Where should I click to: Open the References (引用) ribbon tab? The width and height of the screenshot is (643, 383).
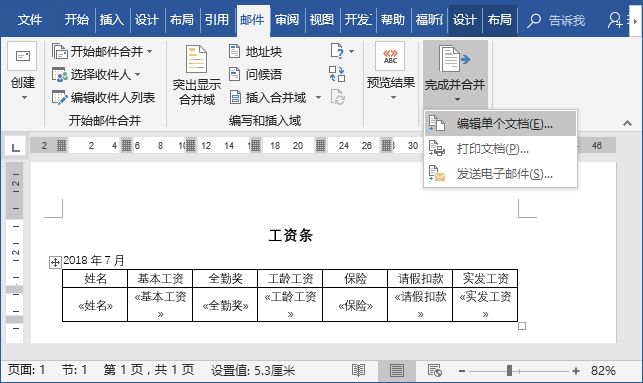coord(217,19)
